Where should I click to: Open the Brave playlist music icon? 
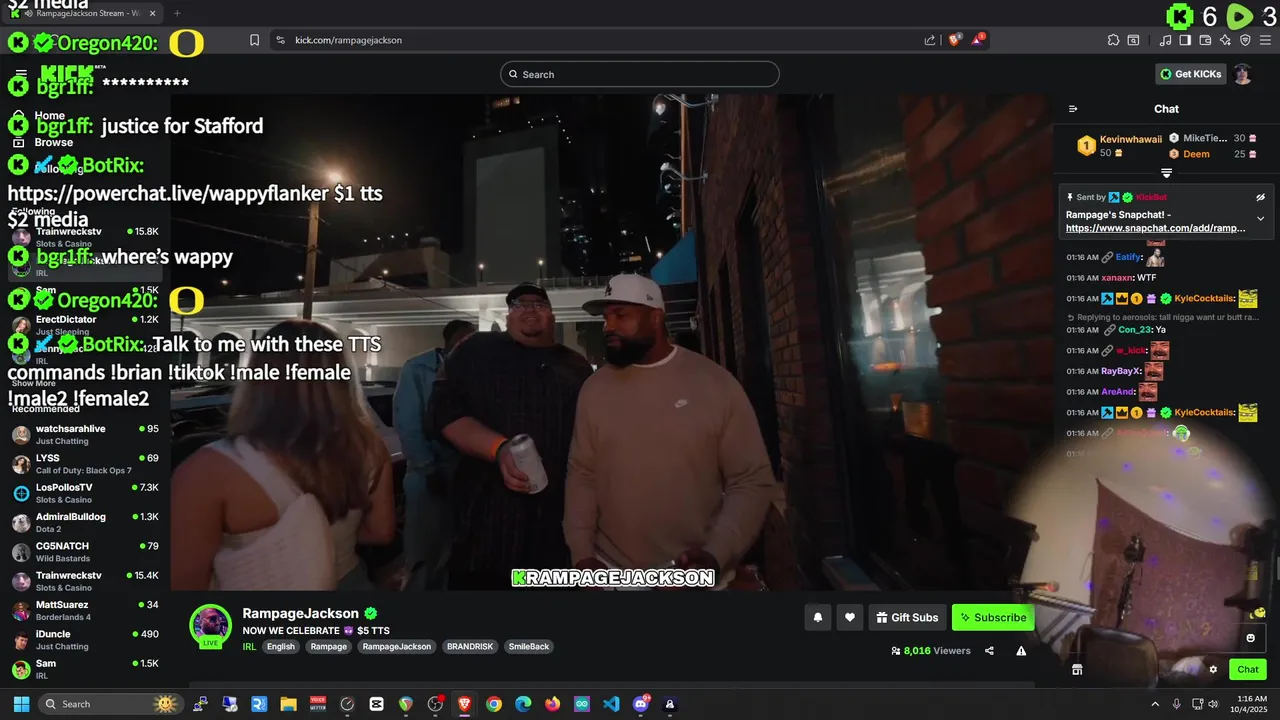pos(1166,40)
